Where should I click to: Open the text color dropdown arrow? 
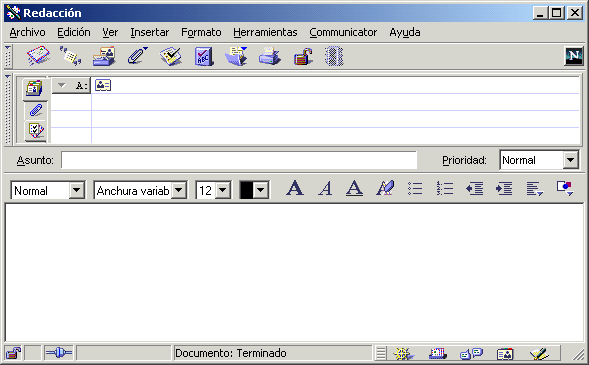[261, 190]
